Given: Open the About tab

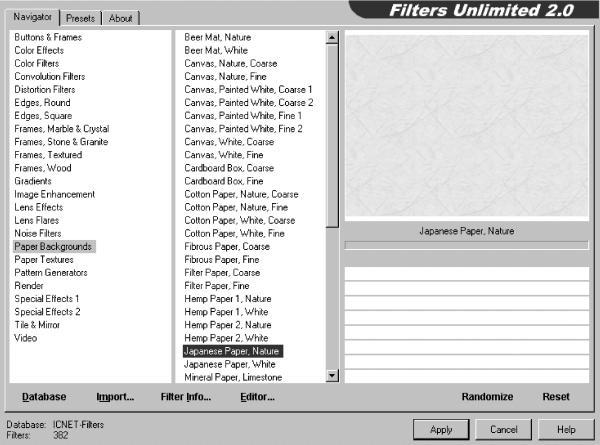Looking at the screenshot, I should click(121, 18).
